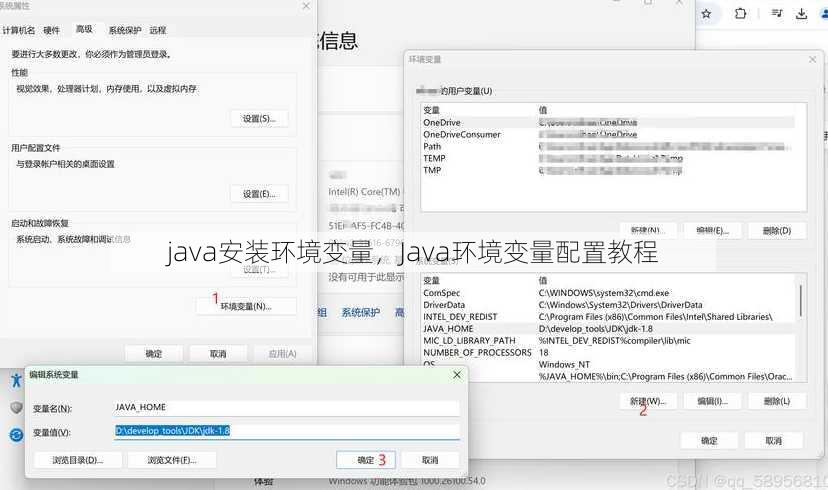
Task: Select the MIC_LD_LIBRARY_PATH variable row
Action: point(608,341)
